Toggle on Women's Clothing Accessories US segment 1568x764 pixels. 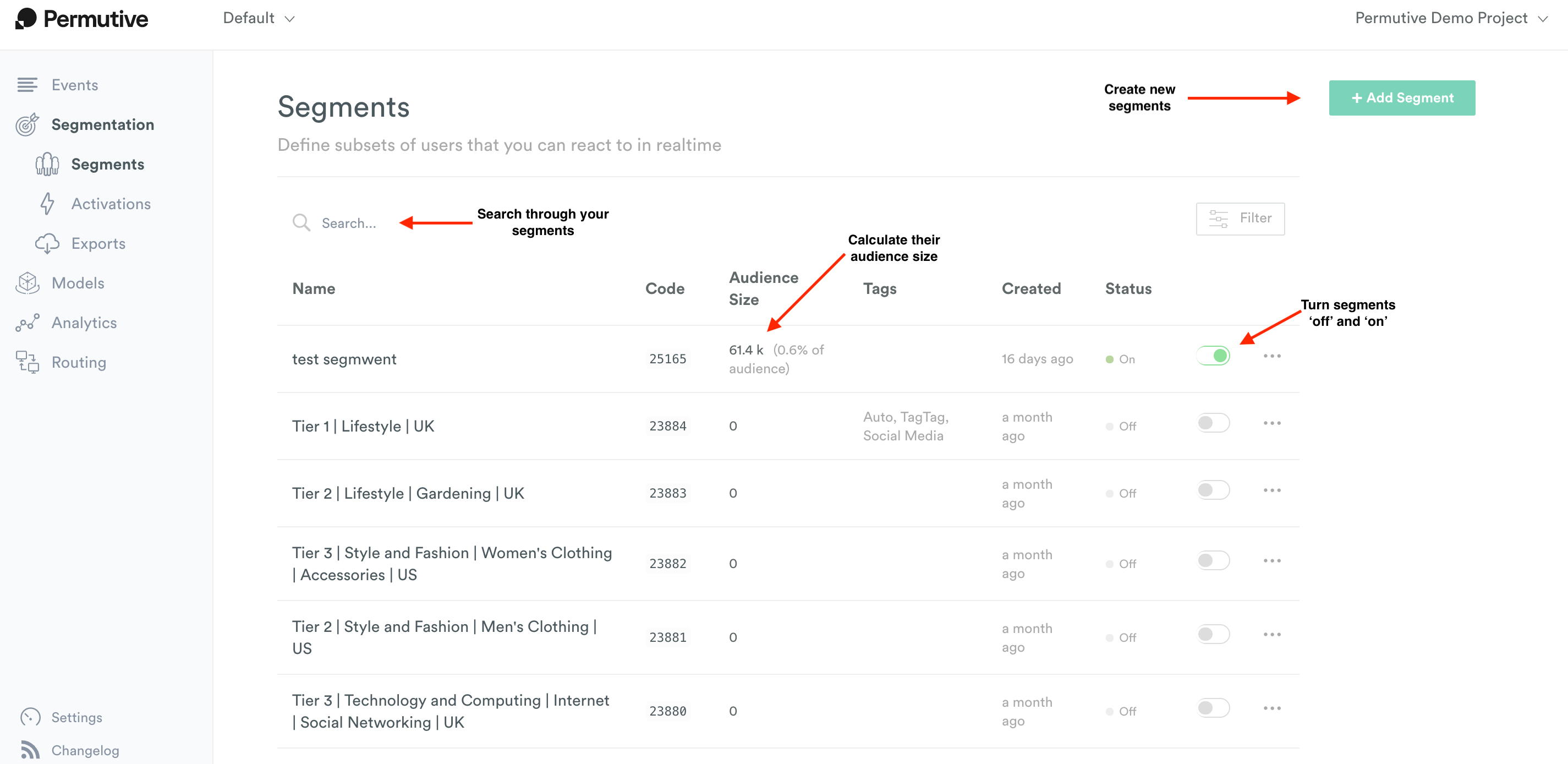point(1213,560)
